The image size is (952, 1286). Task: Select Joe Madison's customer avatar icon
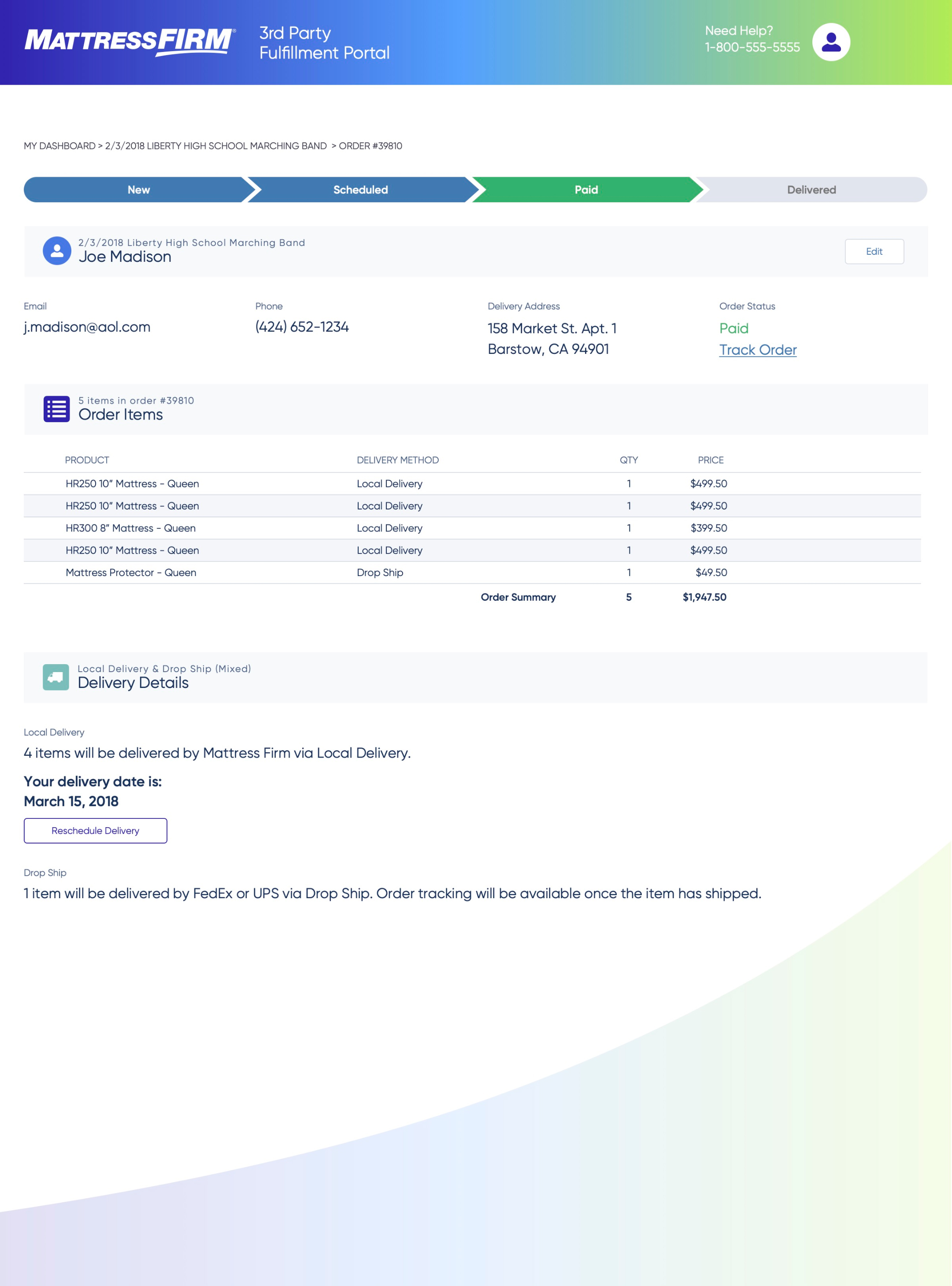click(x=56, y=251)
